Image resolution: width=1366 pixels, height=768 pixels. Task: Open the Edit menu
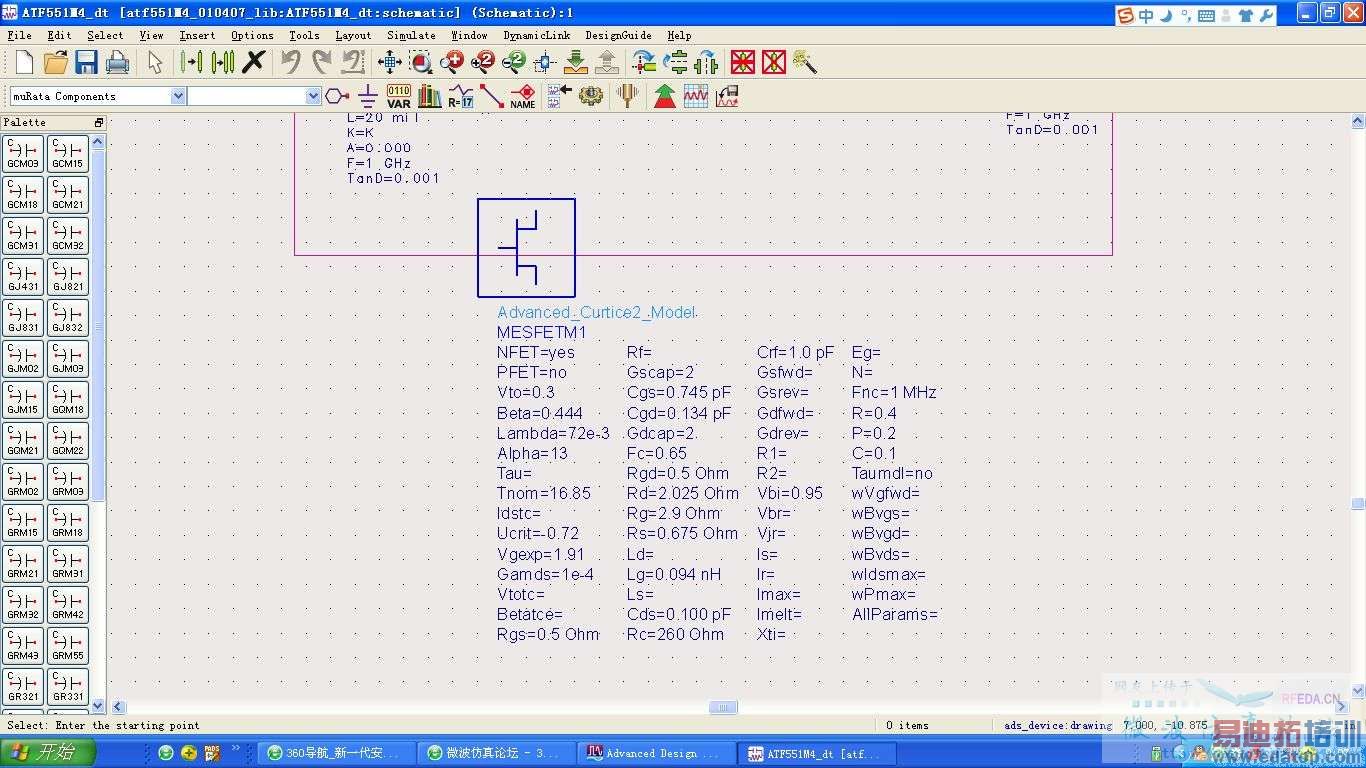point(59,35)
